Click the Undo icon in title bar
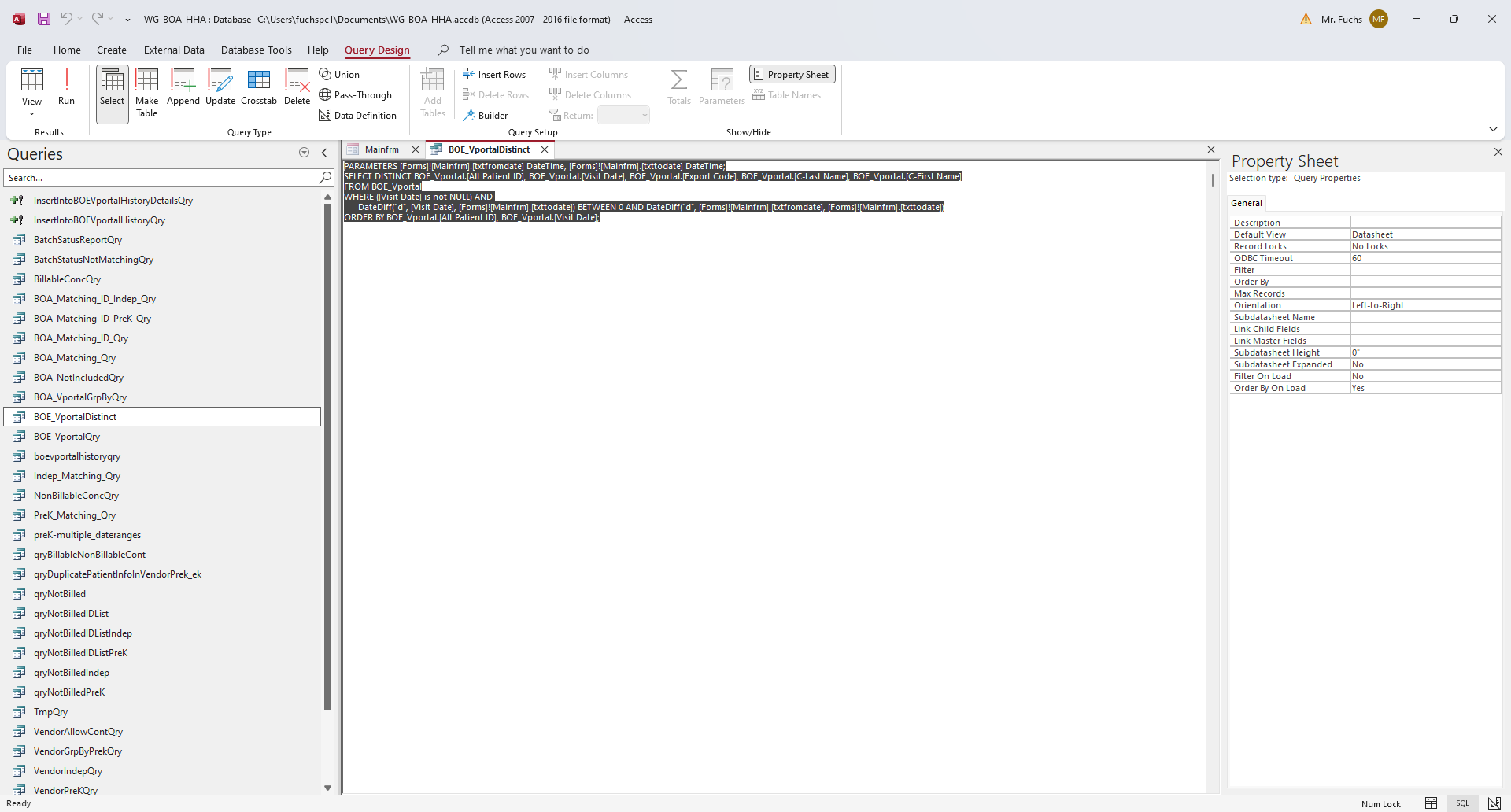The height and width of the screenshot is (812, 1511). pos(67,19)
